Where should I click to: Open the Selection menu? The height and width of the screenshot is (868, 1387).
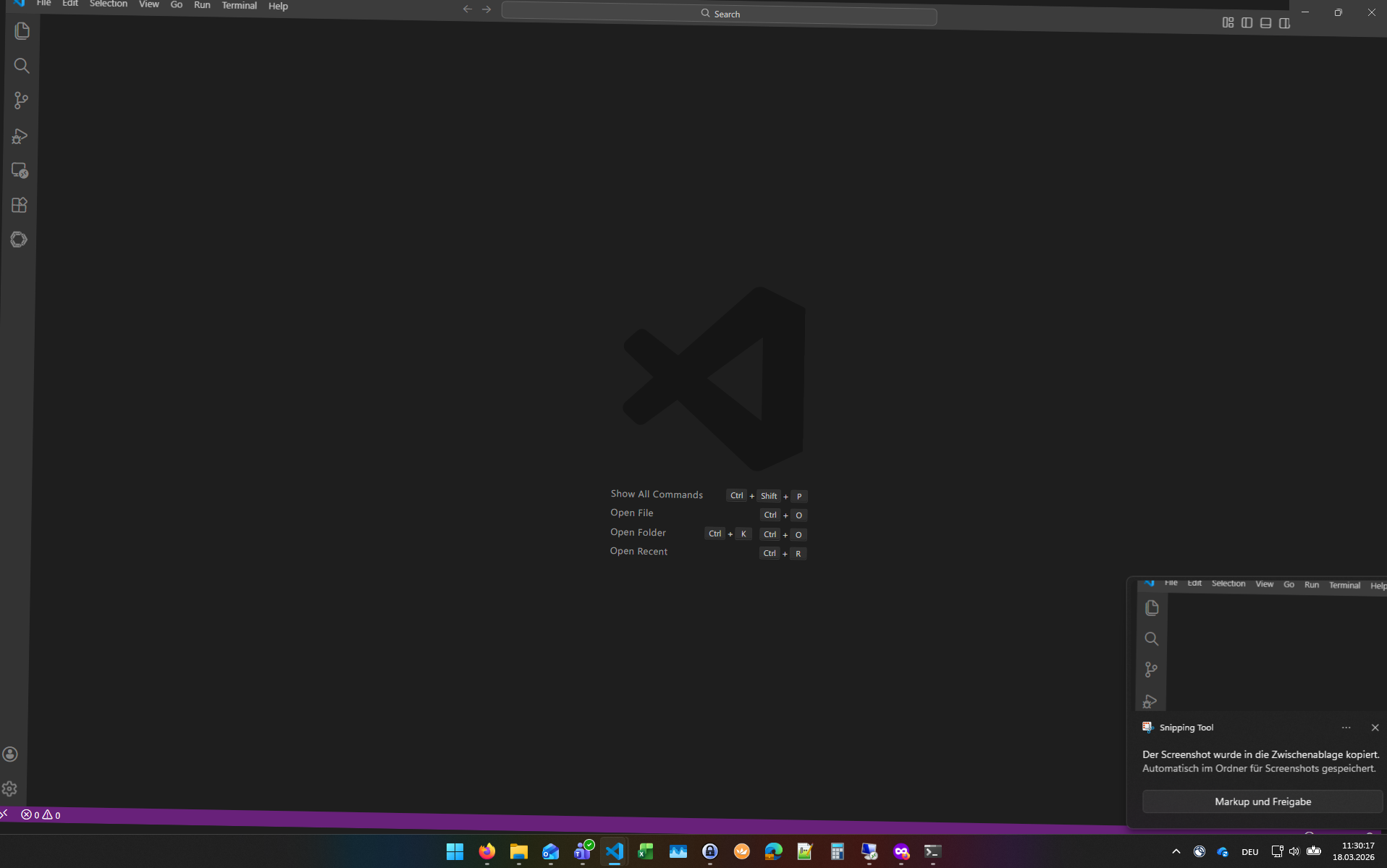pyautogui.click(x=109, y=4)
